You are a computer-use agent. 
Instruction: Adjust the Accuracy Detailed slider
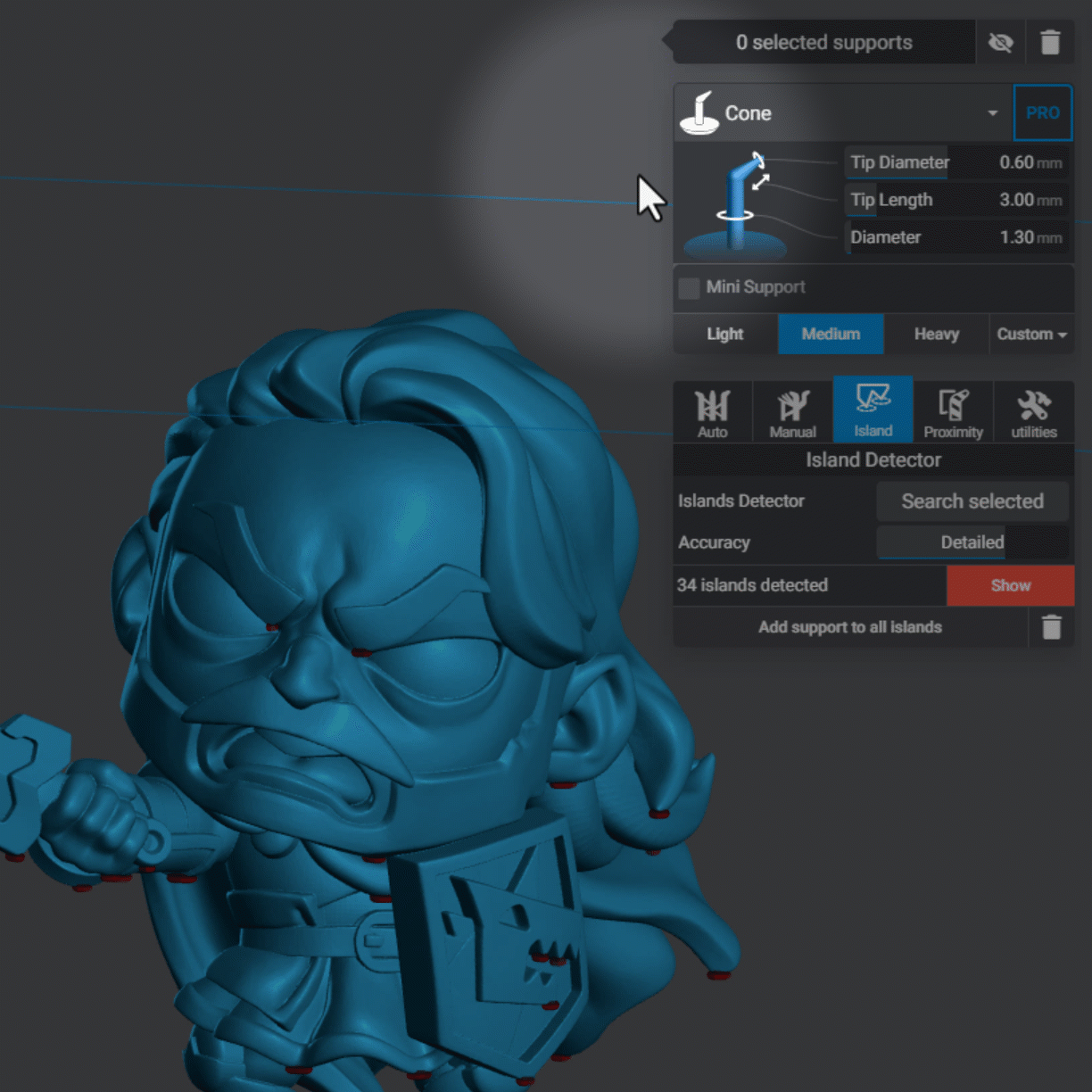972,542
